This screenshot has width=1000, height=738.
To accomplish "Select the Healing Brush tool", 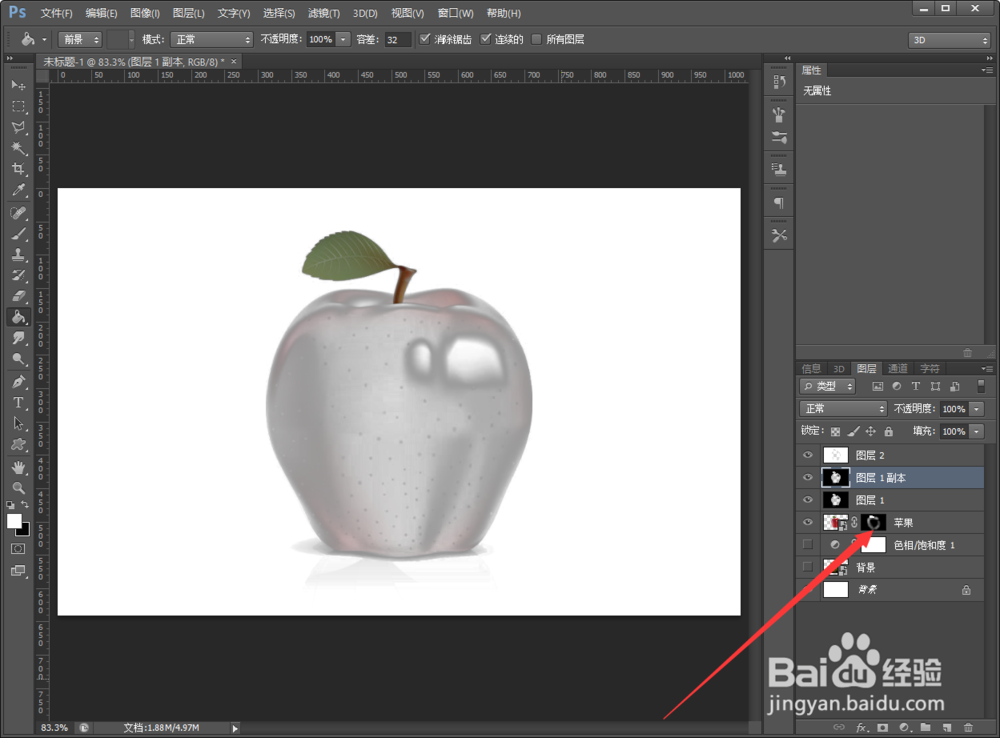I will point(18,212).
